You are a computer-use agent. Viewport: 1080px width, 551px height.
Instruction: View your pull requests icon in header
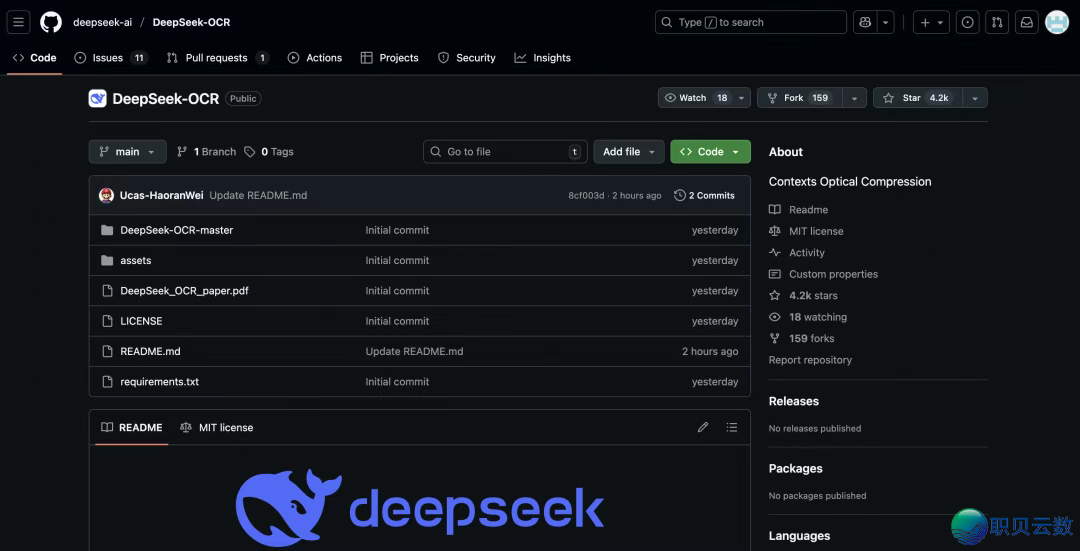[x=997, y=22]
